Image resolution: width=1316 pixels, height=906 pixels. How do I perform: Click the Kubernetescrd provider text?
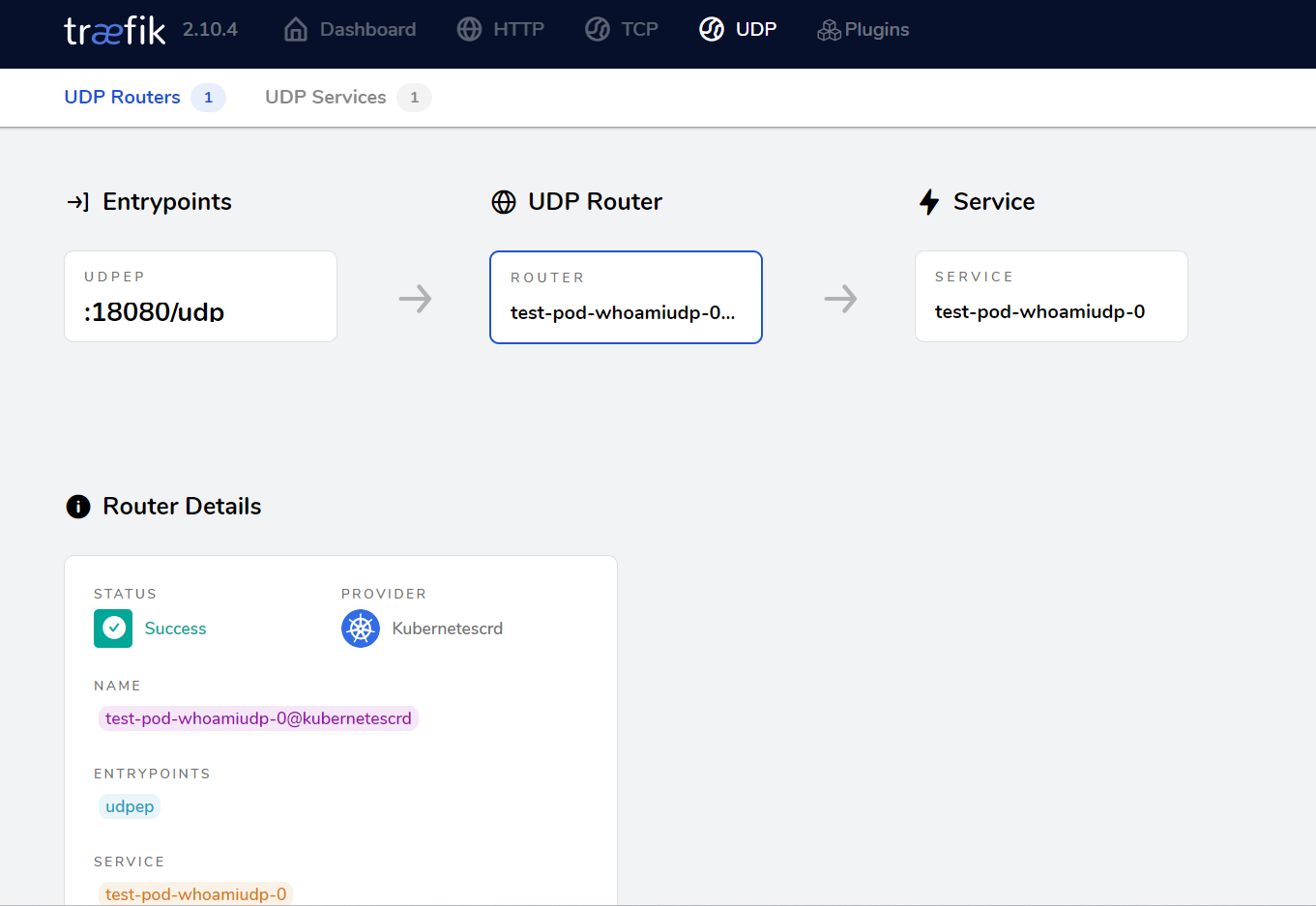448,628
